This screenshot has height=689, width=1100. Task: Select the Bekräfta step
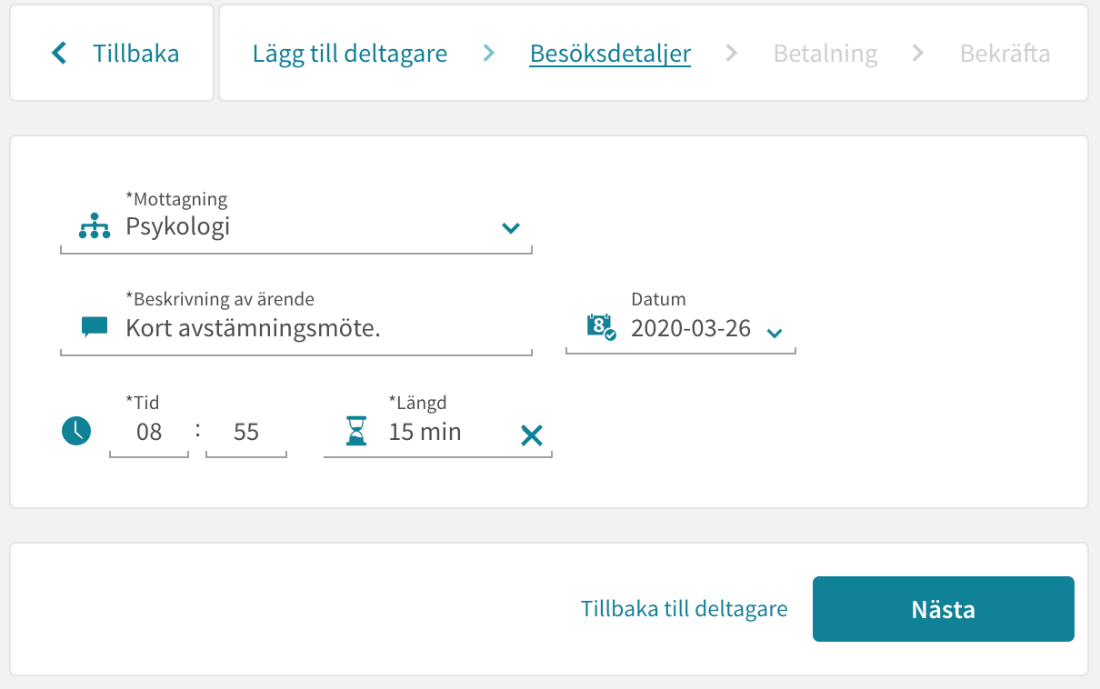[x=1005, y=53]
